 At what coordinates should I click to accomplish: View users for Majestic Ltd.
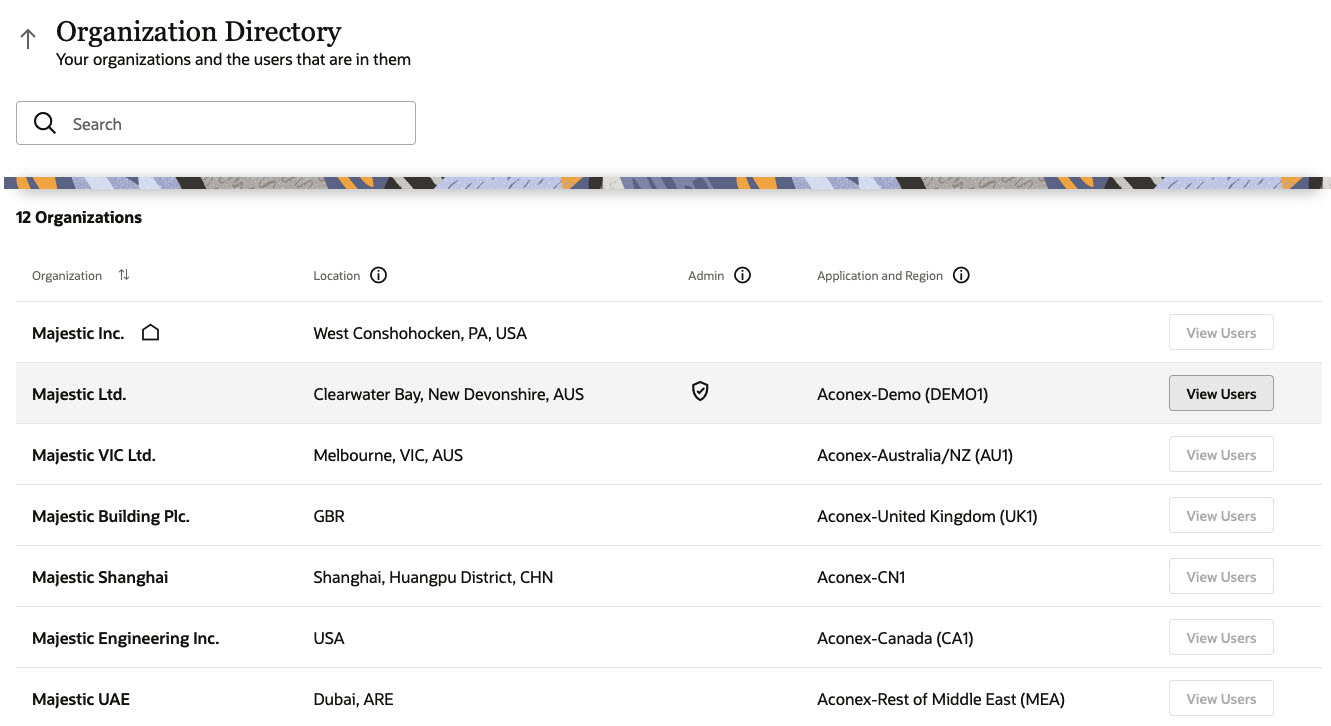coord(1220,394)
